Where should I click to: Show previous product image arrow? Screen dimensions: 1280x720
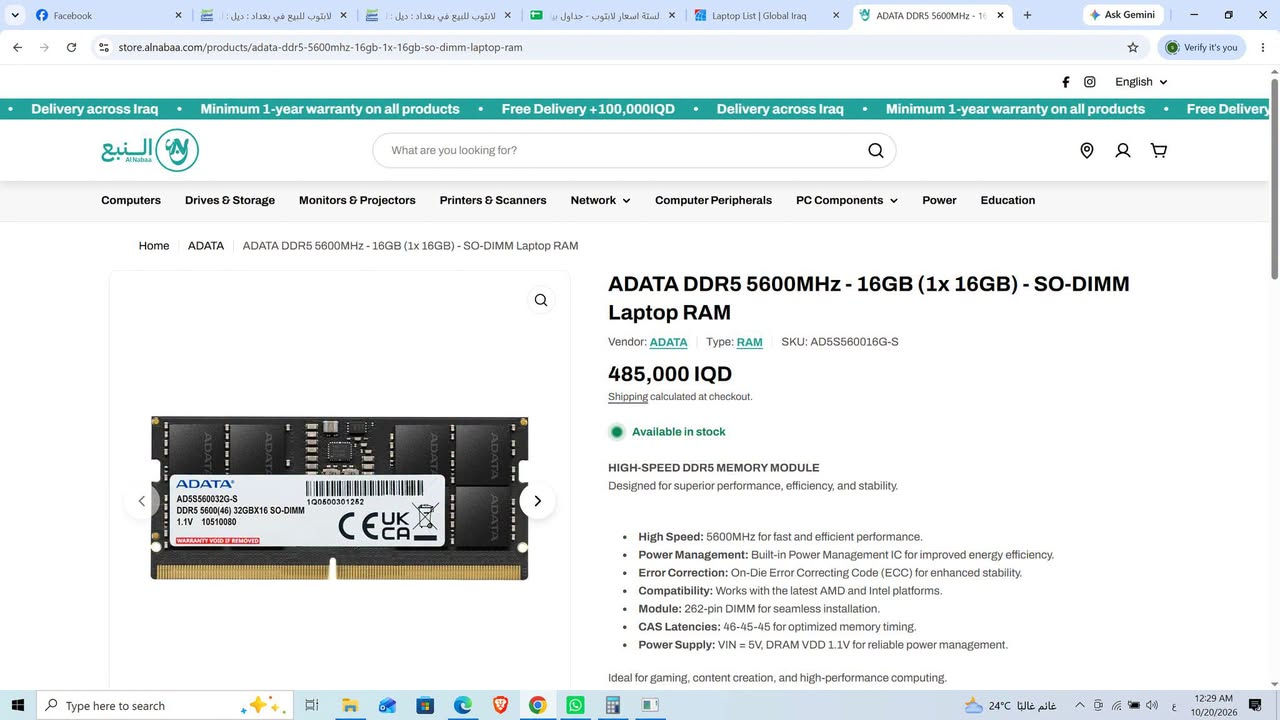click(x=141, y=501)
